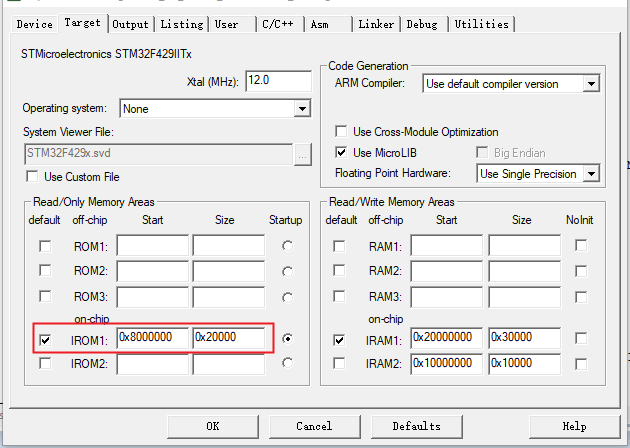The height and width of the screenshot is (448, 630).
Task: Click the RAM3 Start field
Action: tap(446, 297)
